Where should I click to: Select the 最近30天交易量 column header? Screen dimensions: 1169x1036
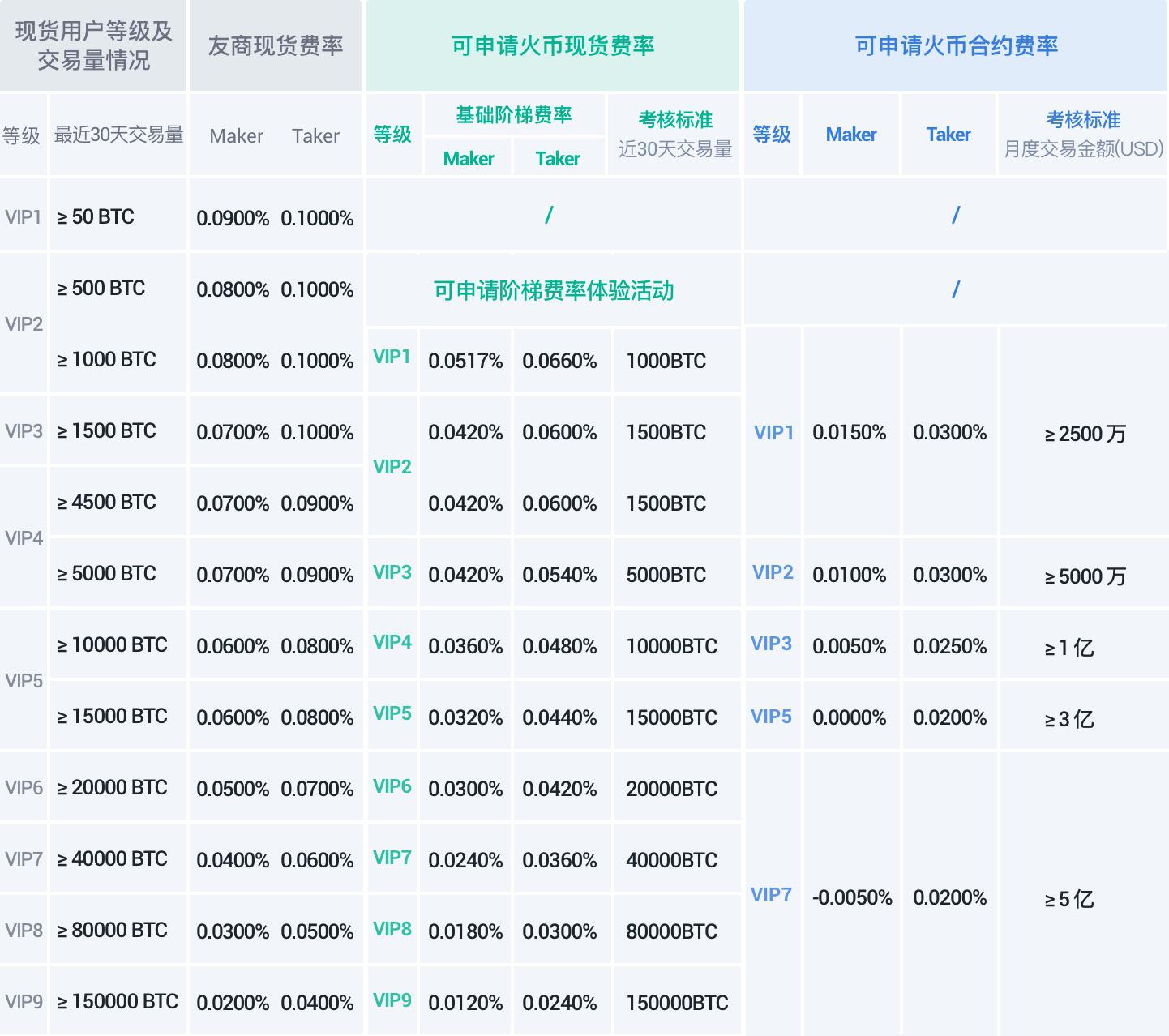pyautogui.click(x=119, y=135)
